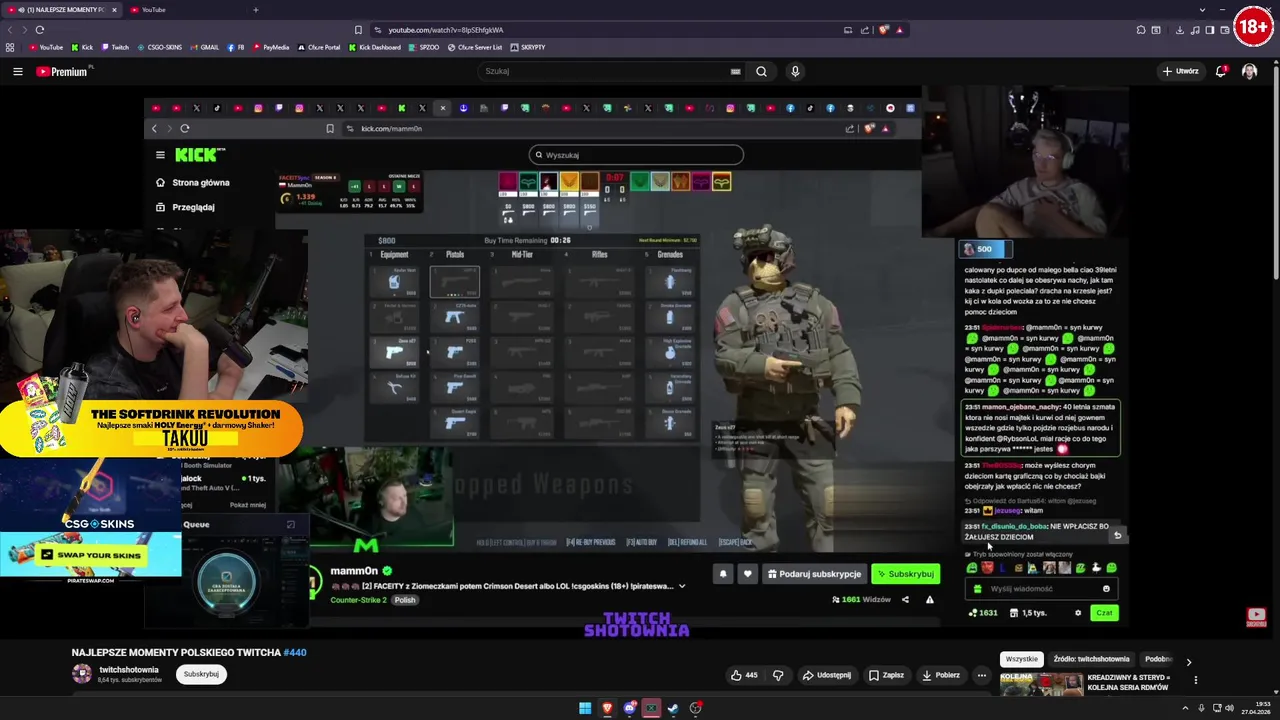Show next filter chips arrow
1280x720 pixels.
[x=1188, y=661]
